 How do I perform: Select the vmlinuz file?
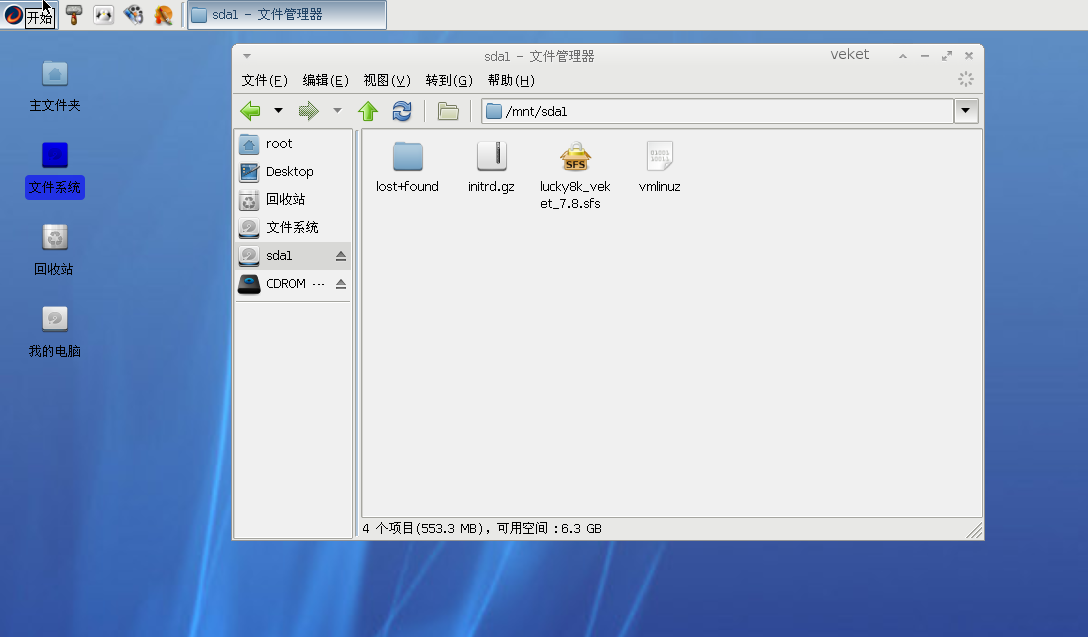click(x=659, y=167)
